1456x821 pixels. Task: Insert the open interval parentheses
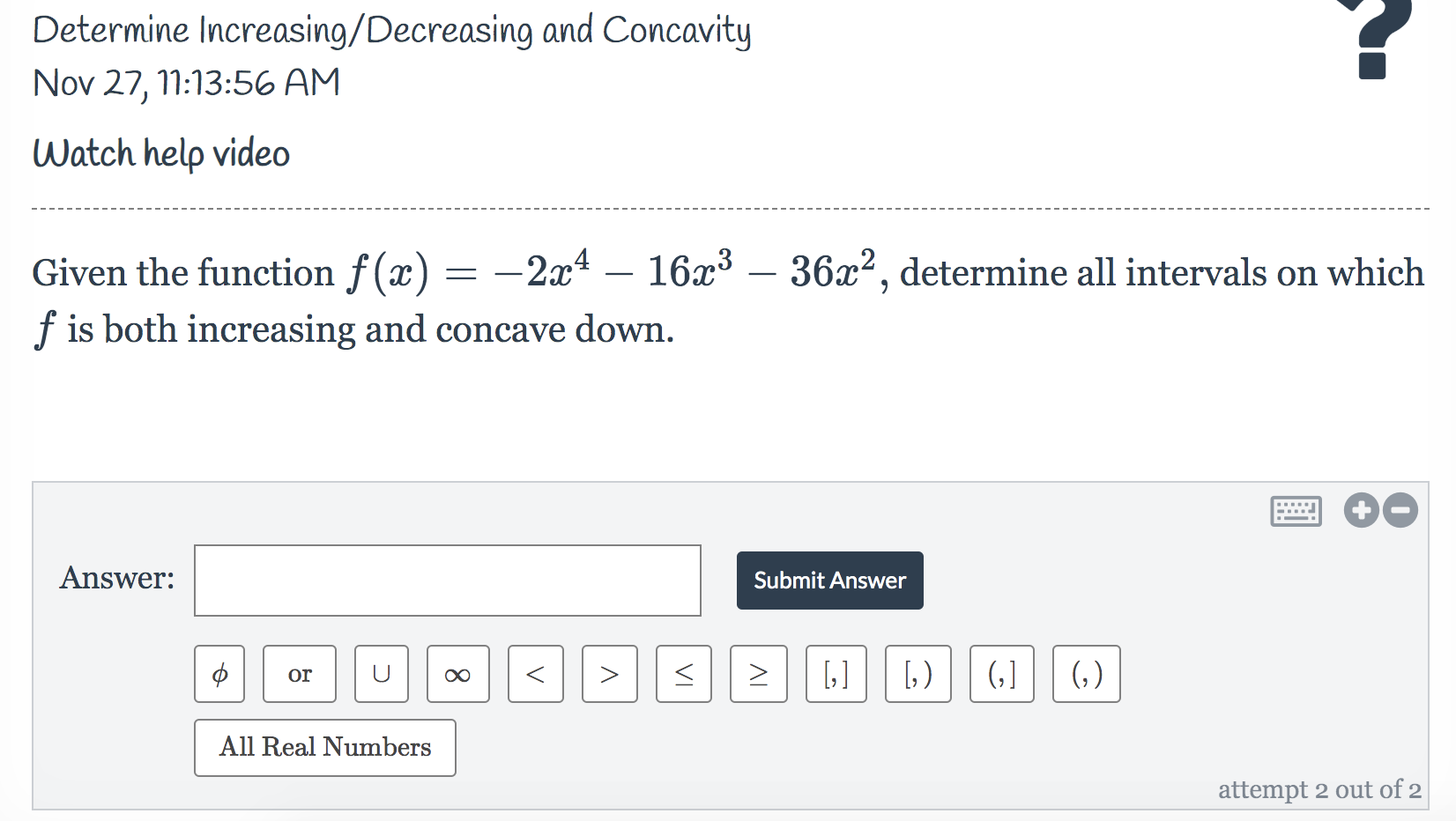click(1086, 674)
